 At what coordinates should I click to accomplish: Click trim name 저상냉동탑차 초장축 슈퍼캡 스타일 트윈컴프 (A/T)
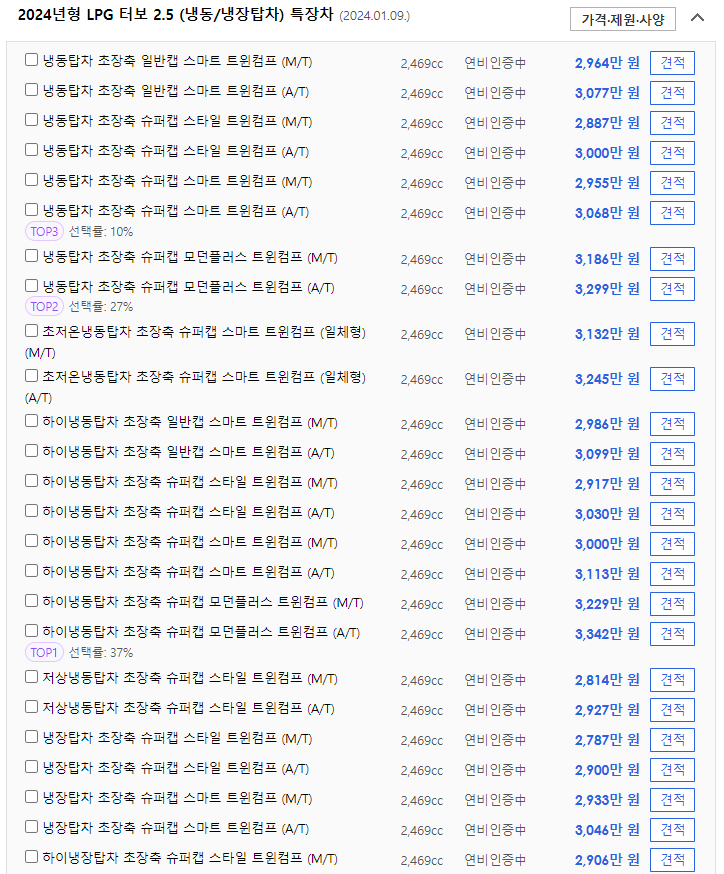188,708
